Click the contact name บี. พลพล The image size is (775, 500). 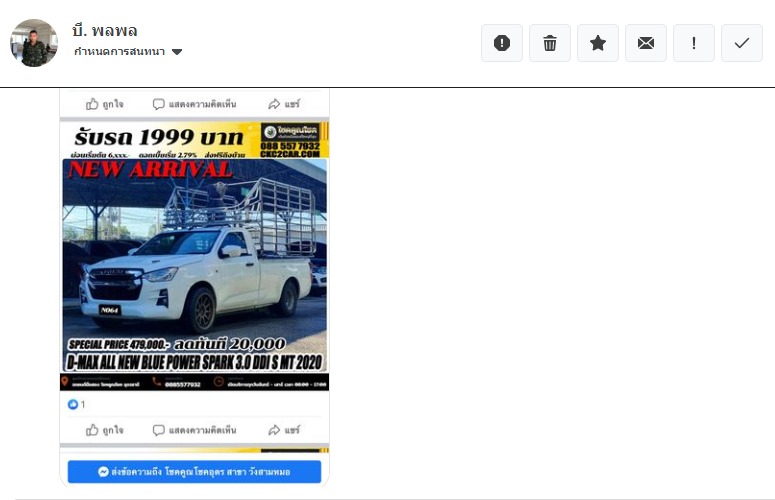[105, 31]
